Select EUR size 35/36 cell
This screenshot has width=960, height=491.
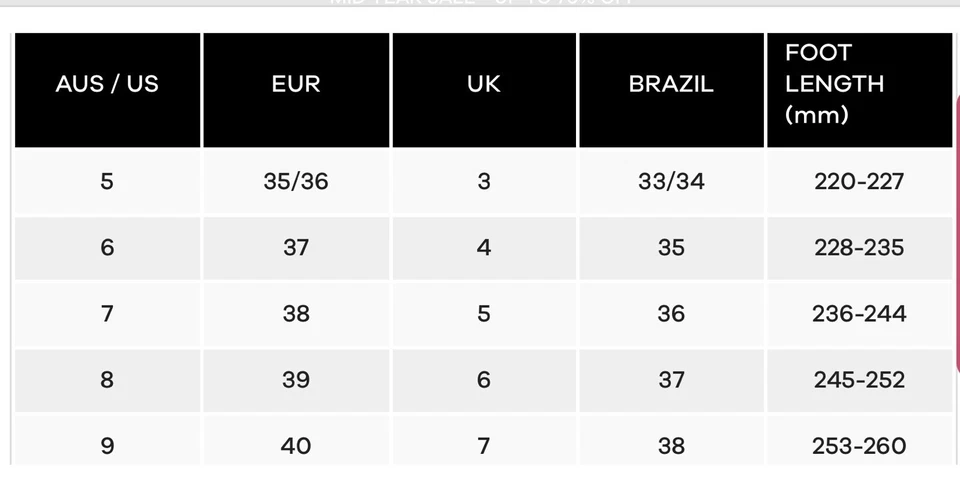[296, 181]
